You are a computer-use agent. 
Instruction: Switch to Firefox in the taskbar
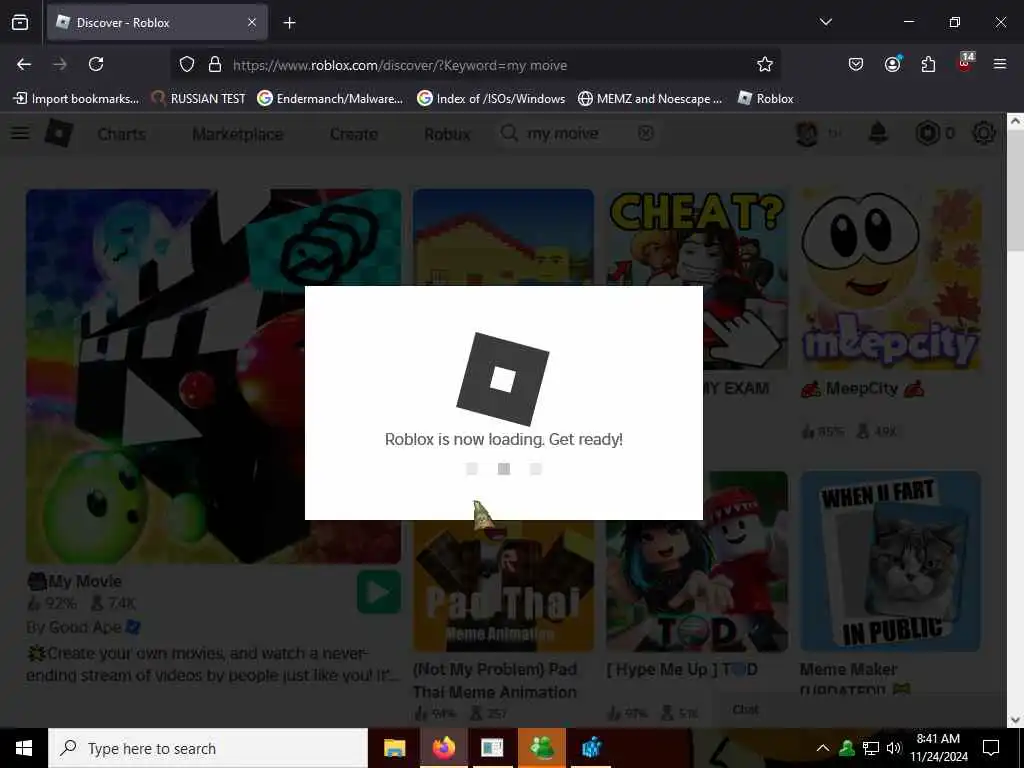click(443, 748)
